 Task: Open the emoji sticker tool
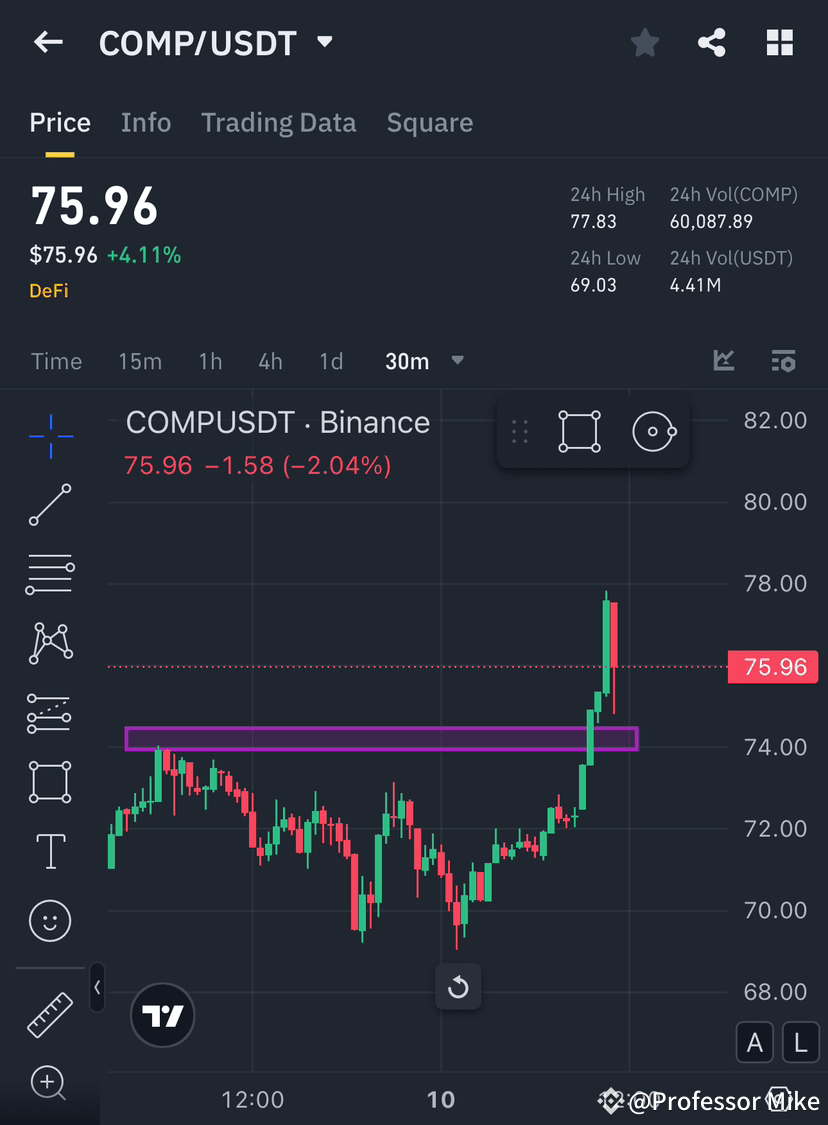point(50,920)
